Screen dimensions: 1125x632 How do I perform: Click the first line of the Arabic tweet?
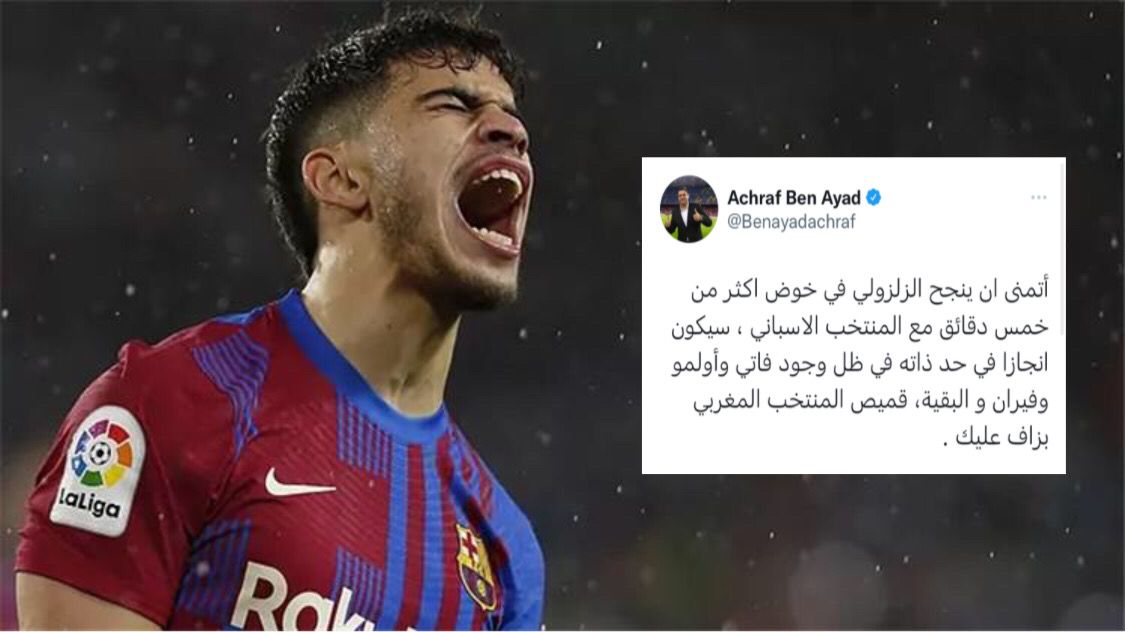869,289
